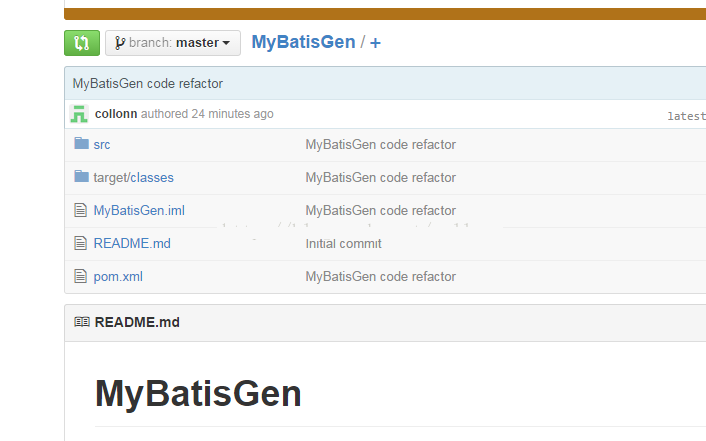This screenshot has width=706, height=441.
Task: Open README.md from the file list
Action: (x=132, y=244)
